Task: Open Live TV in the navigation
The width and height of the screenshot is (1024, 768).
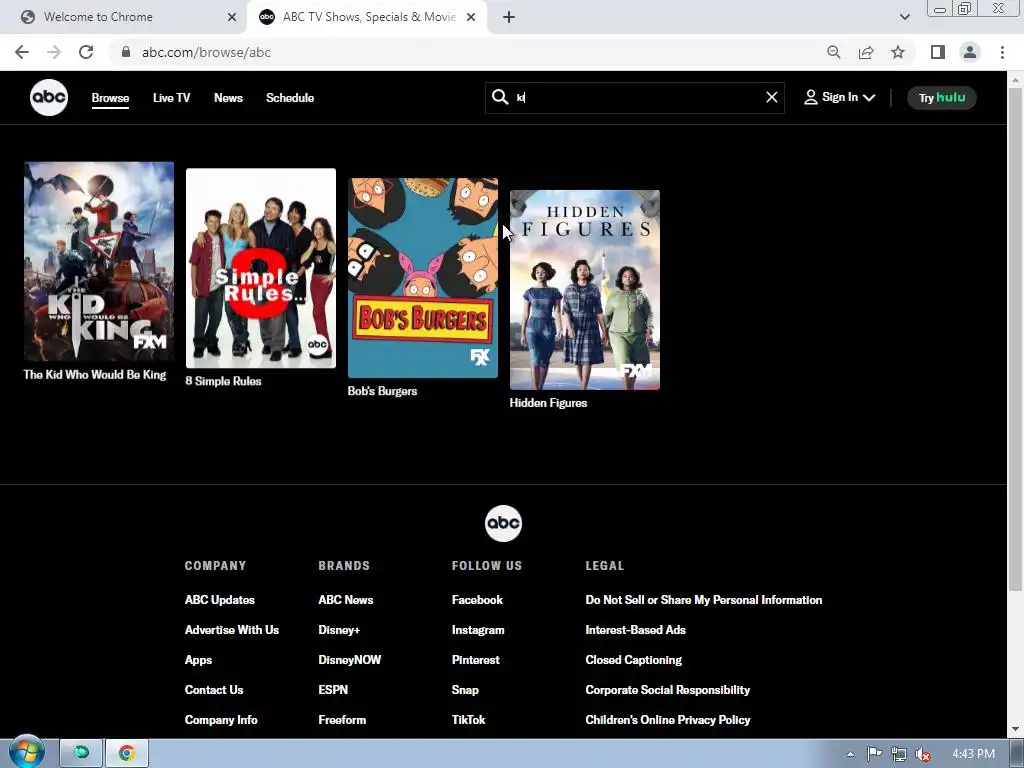Action: [x=172, y=98]
